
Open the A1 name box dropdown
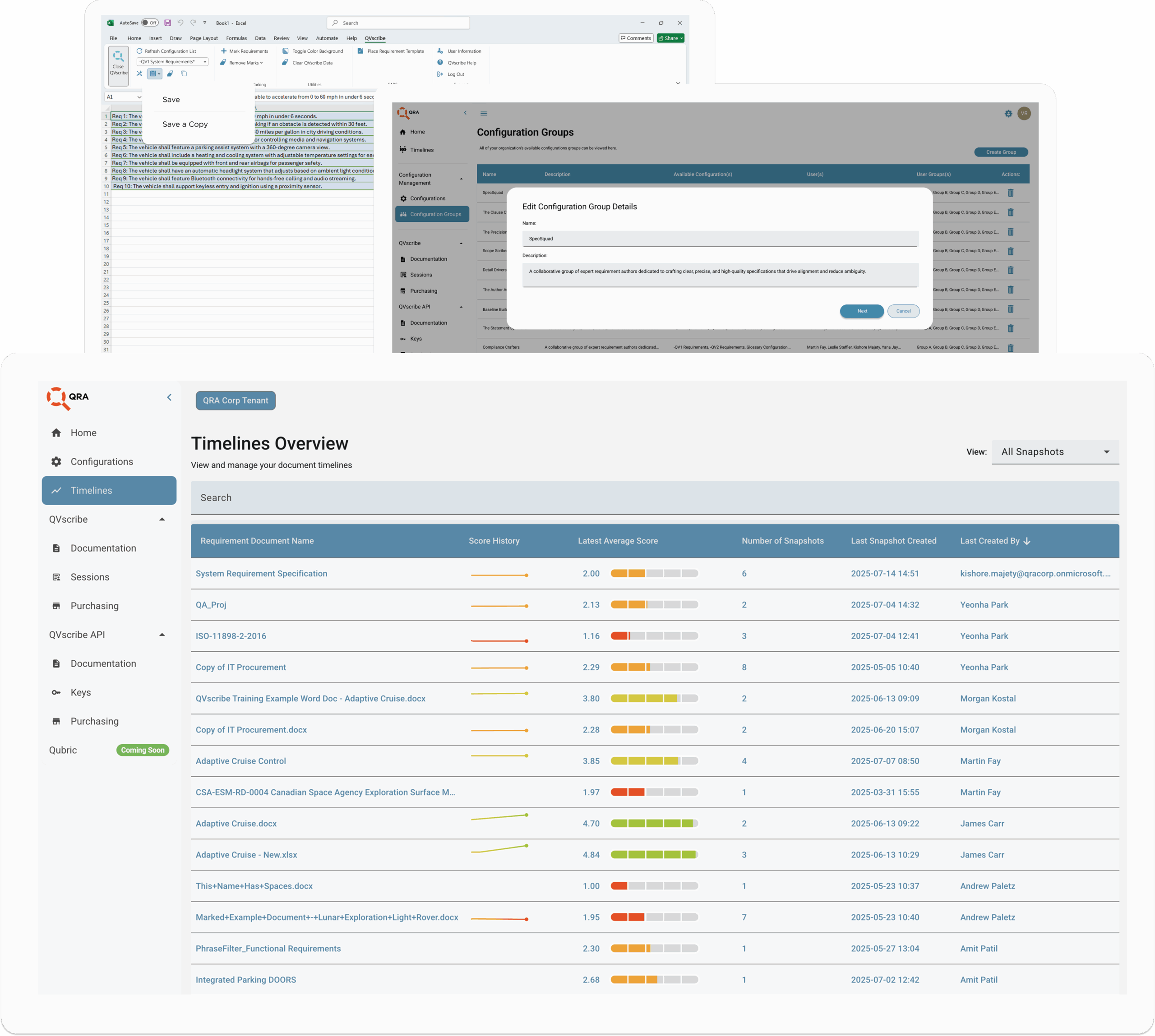pyautogui.click(x=139, y=97)
